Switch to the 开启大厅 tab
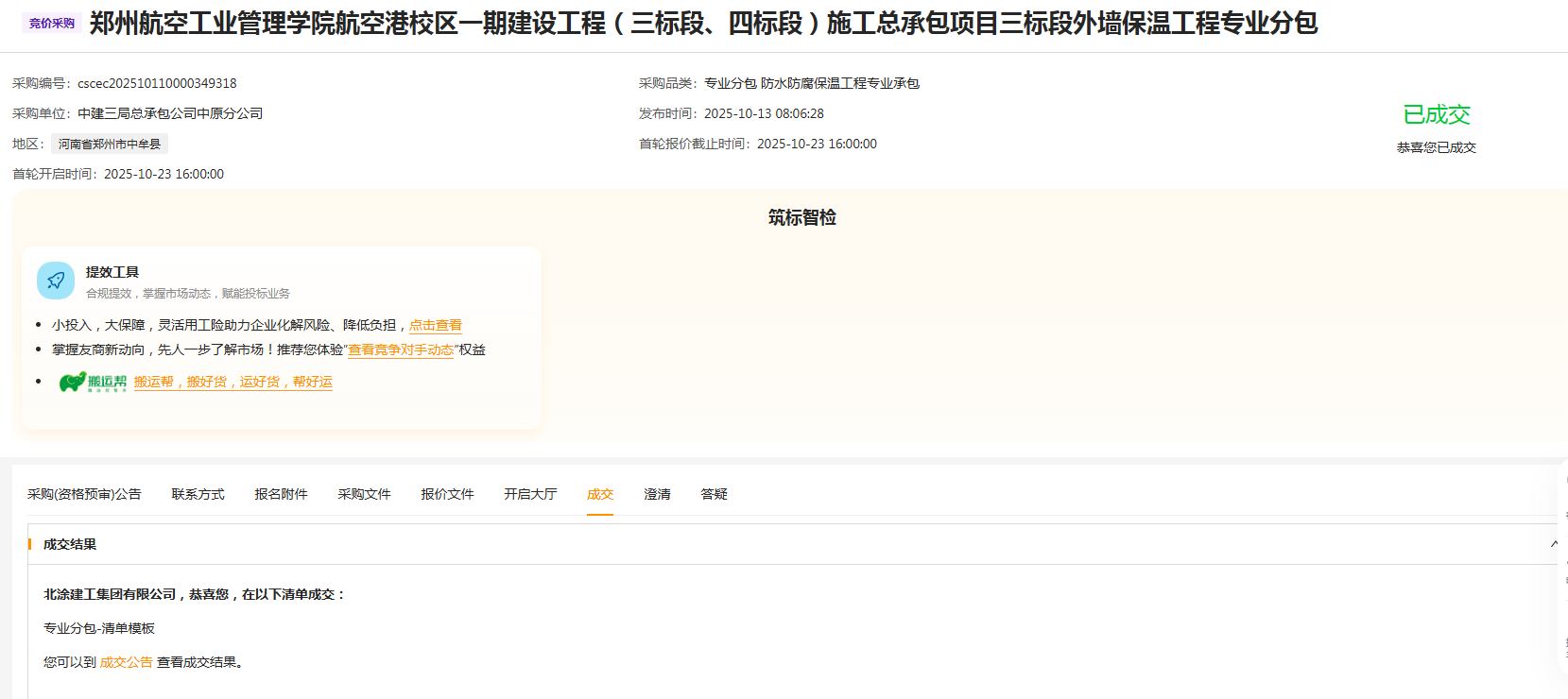Viewport: 1568px width, 699px height. pos(530,494)
